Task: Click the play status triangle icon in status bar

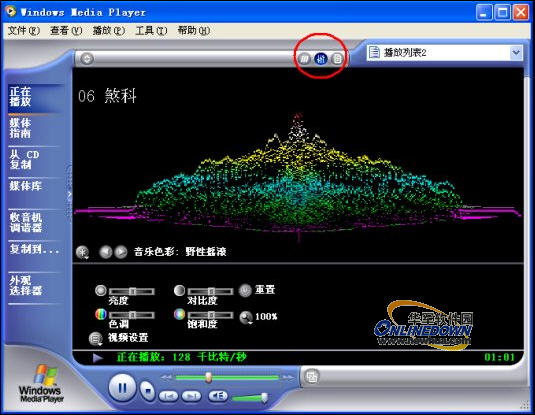Action: 98,357
